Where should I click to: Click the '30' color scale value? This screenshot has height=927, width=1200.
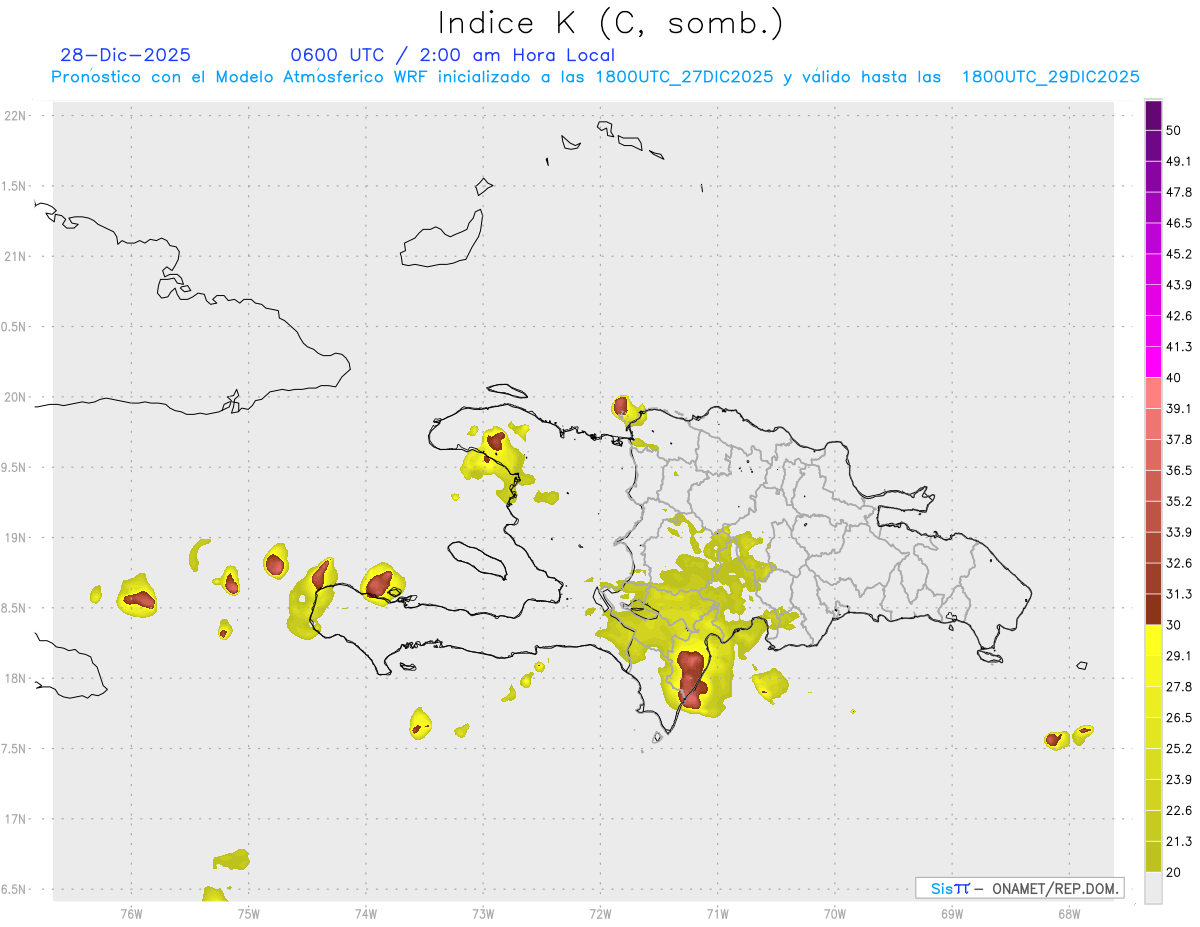(1174, 625)
